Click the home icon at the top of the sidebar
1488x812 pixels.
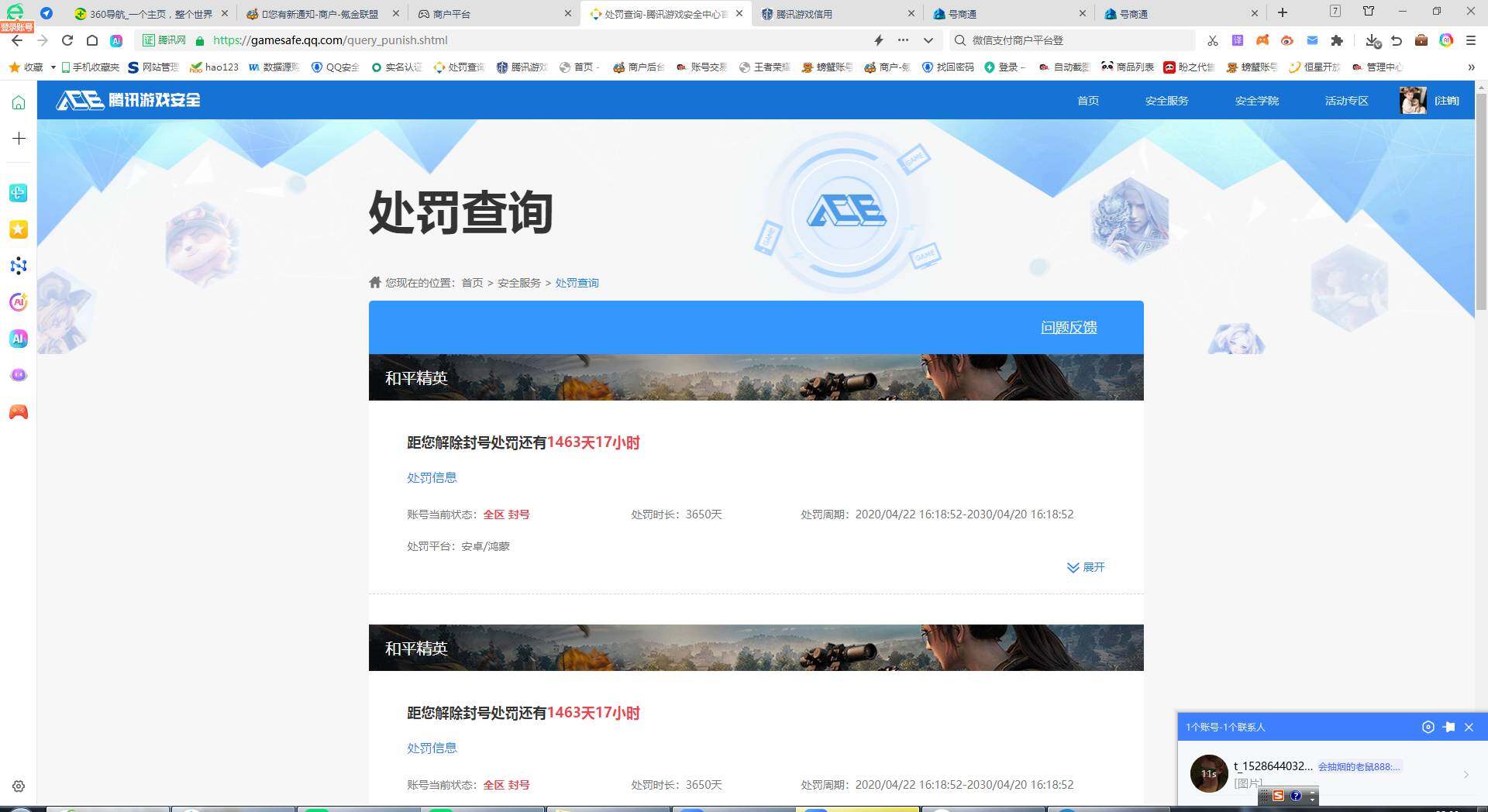pyautogui.click(x=18, y=101)
